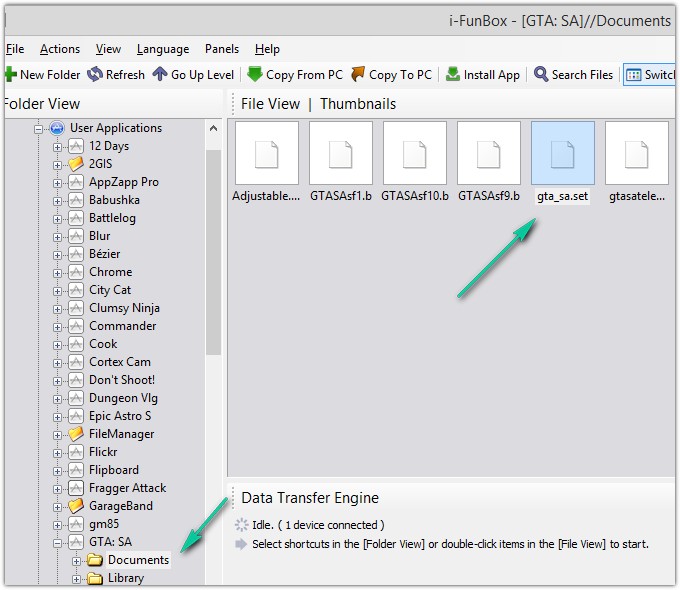Expand the 12 Days tree node

pyautogui.click(x=57, y=147)
